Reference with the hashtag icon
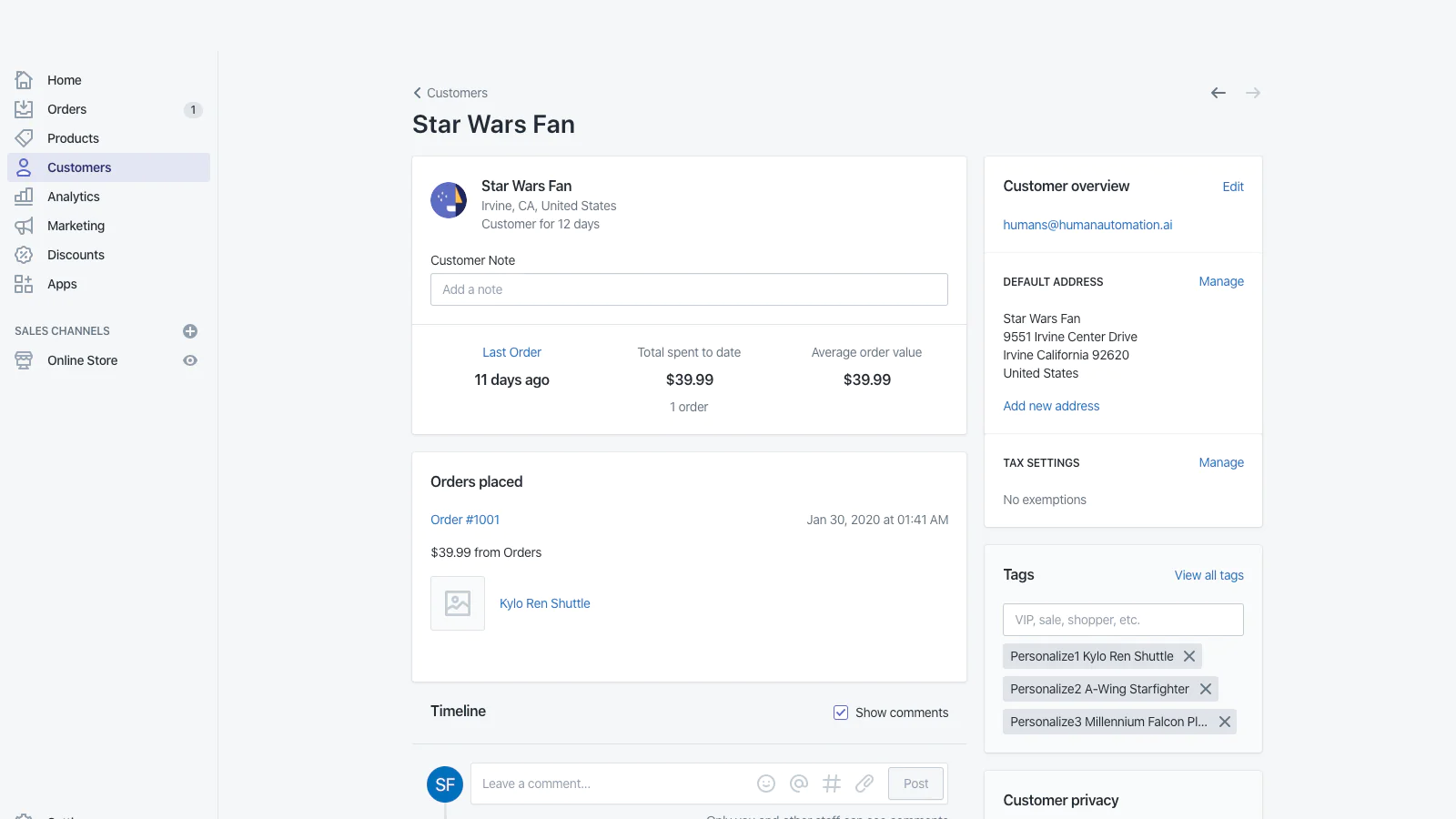Image resolution: width=1456 pixels, height=819 pixels. (832, 784)
